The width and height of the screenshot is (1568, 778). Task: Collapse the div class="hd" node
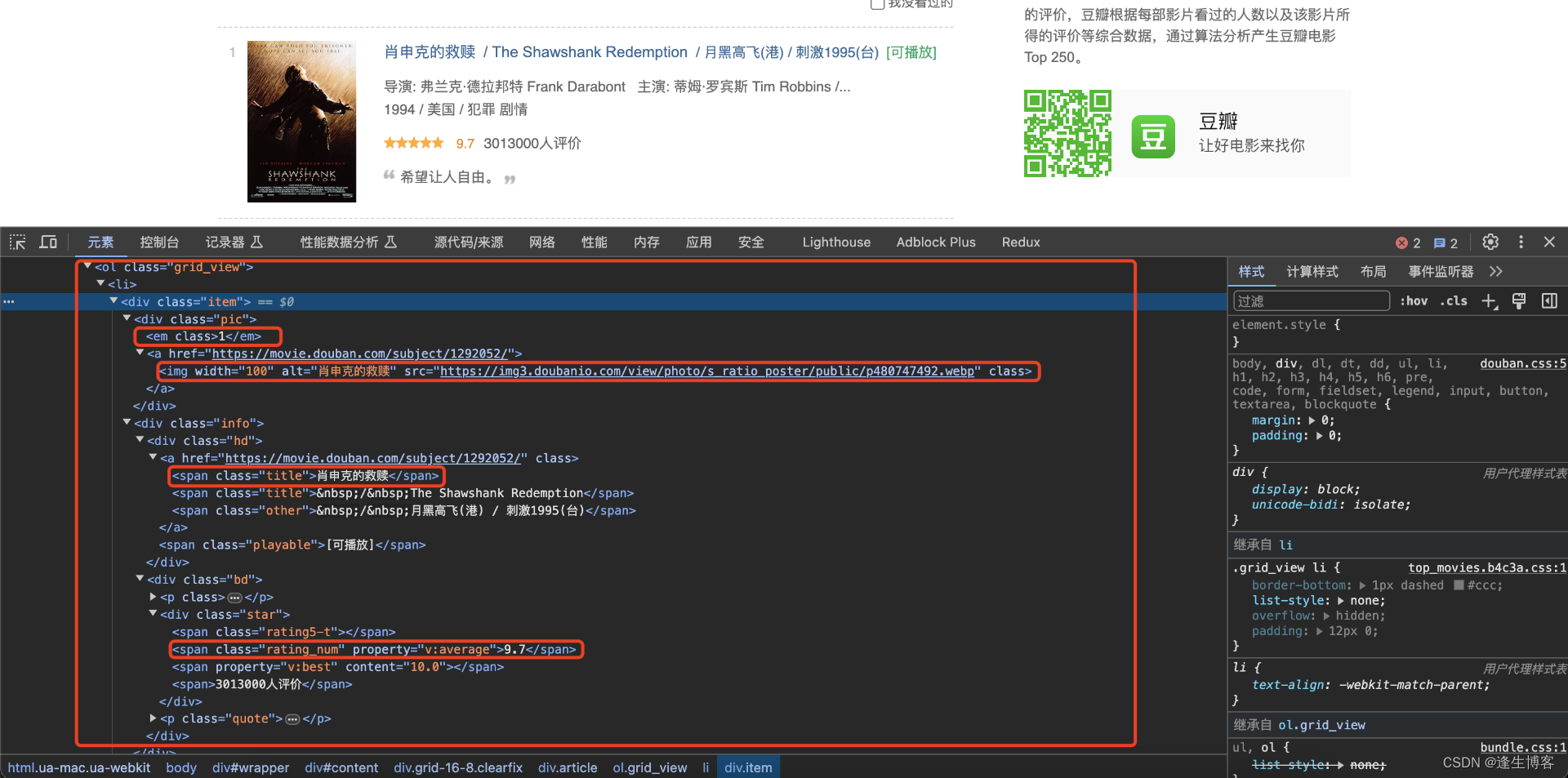coord(140,440)
